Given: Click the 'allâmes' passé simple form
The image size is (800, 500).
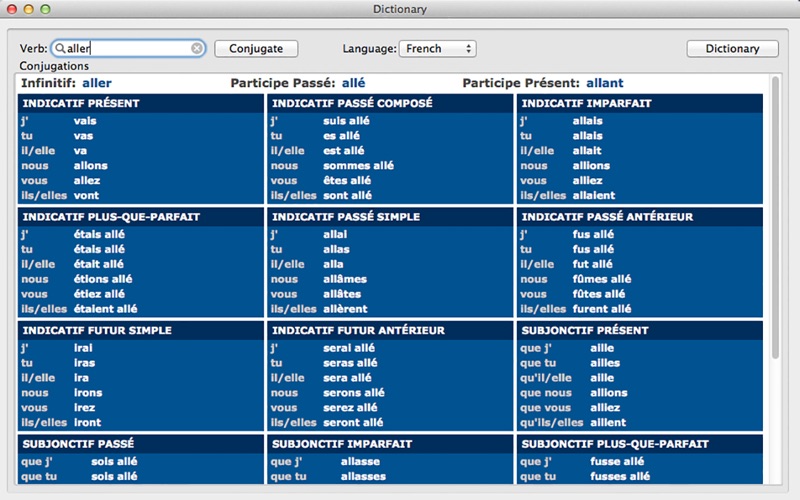Looking at the screenshot, I should coord(345,279).
